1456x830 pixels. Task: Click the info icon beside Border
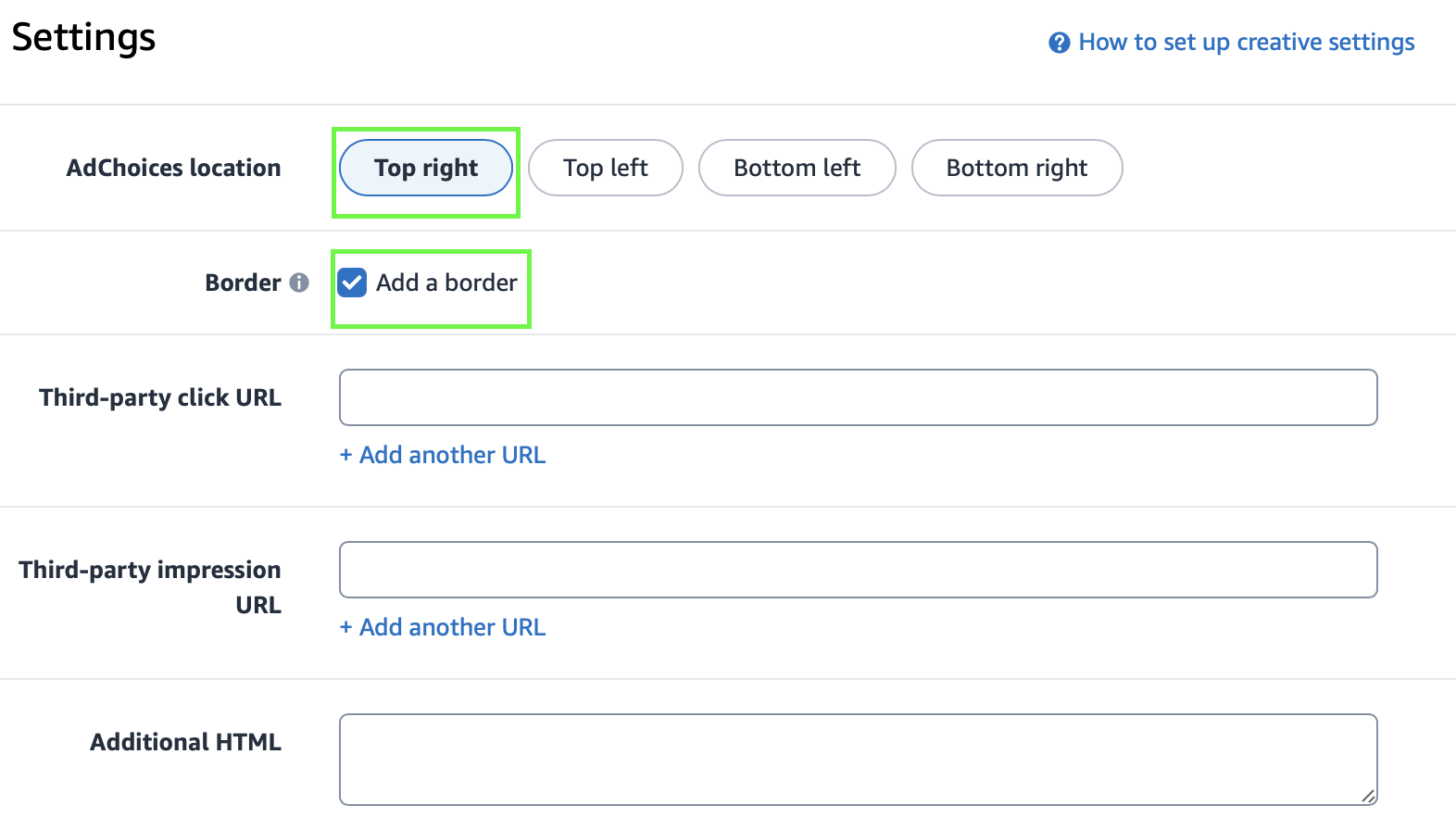click(299, 283)
